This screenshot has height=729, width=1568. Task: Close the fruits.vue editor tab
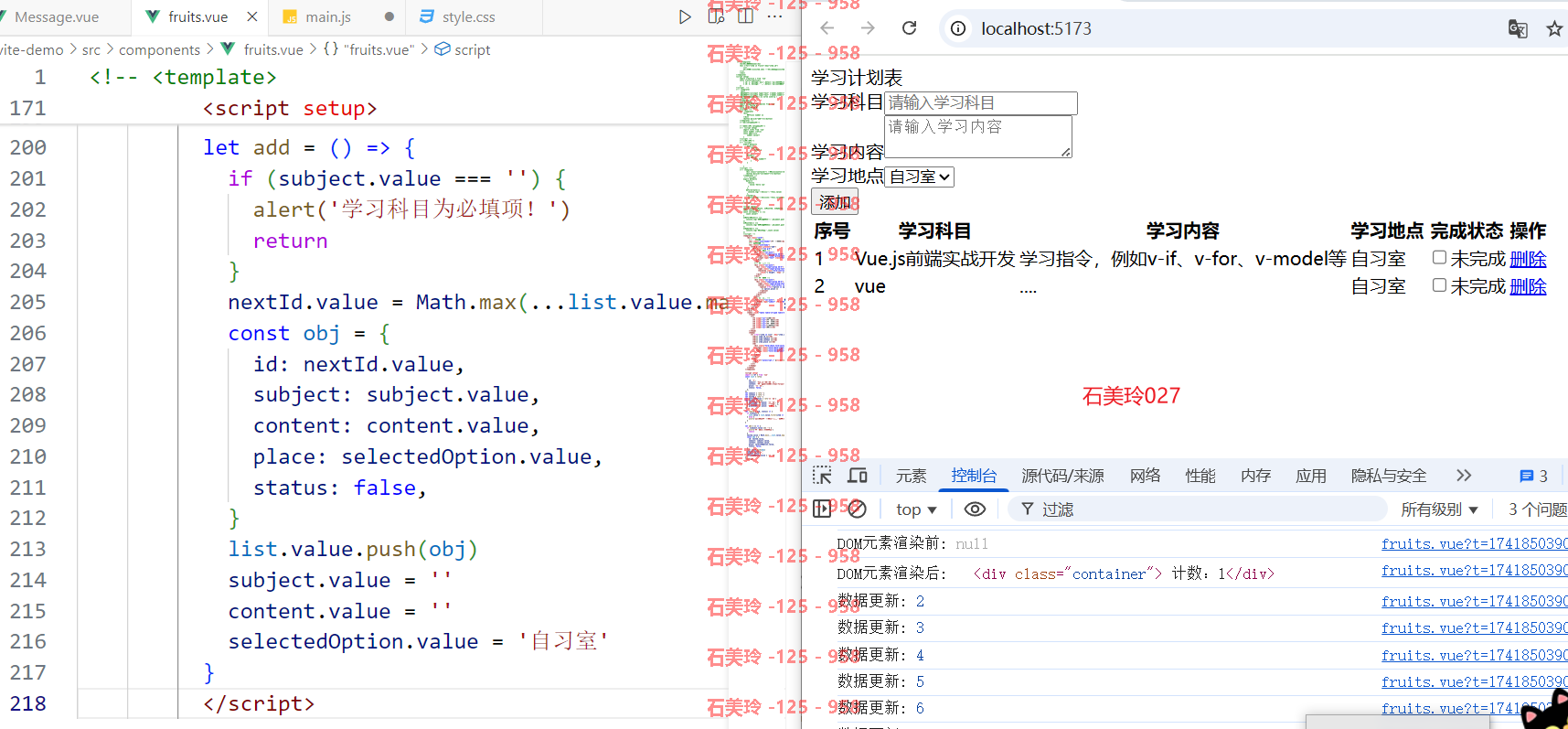point(252,16)
